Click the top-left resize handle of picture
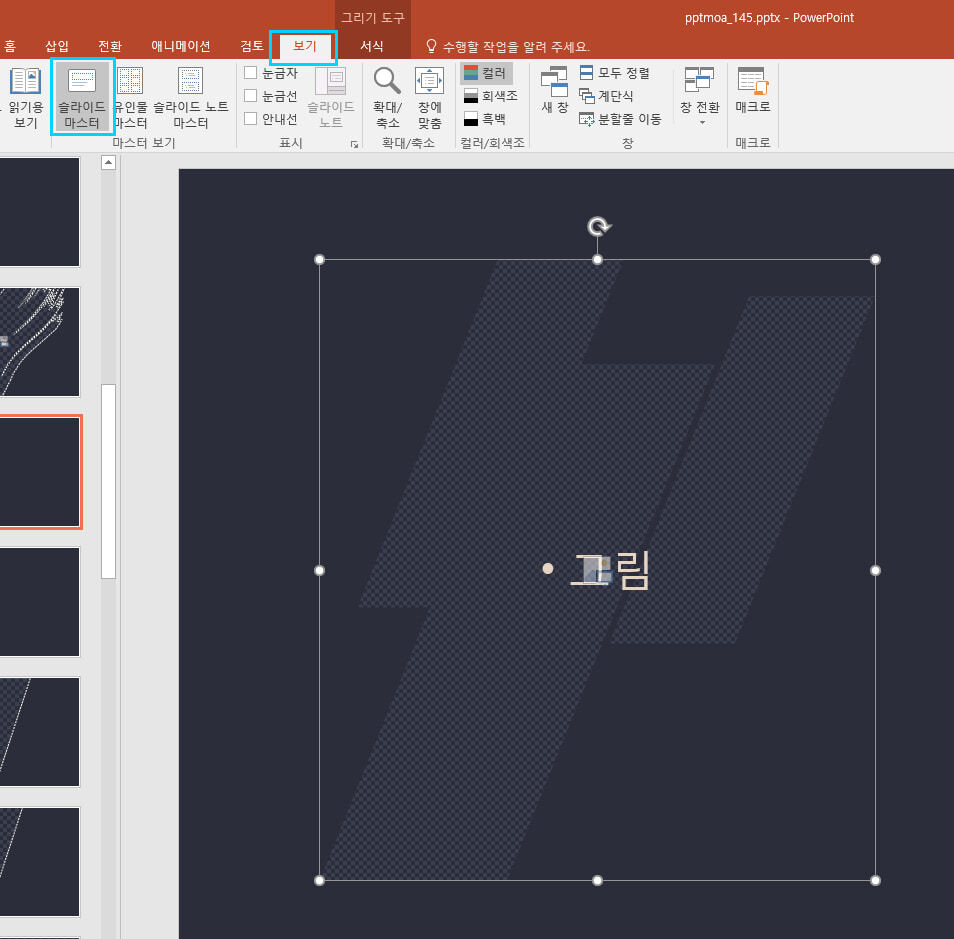Screen dimensions: 954x939 pos(319,260)
